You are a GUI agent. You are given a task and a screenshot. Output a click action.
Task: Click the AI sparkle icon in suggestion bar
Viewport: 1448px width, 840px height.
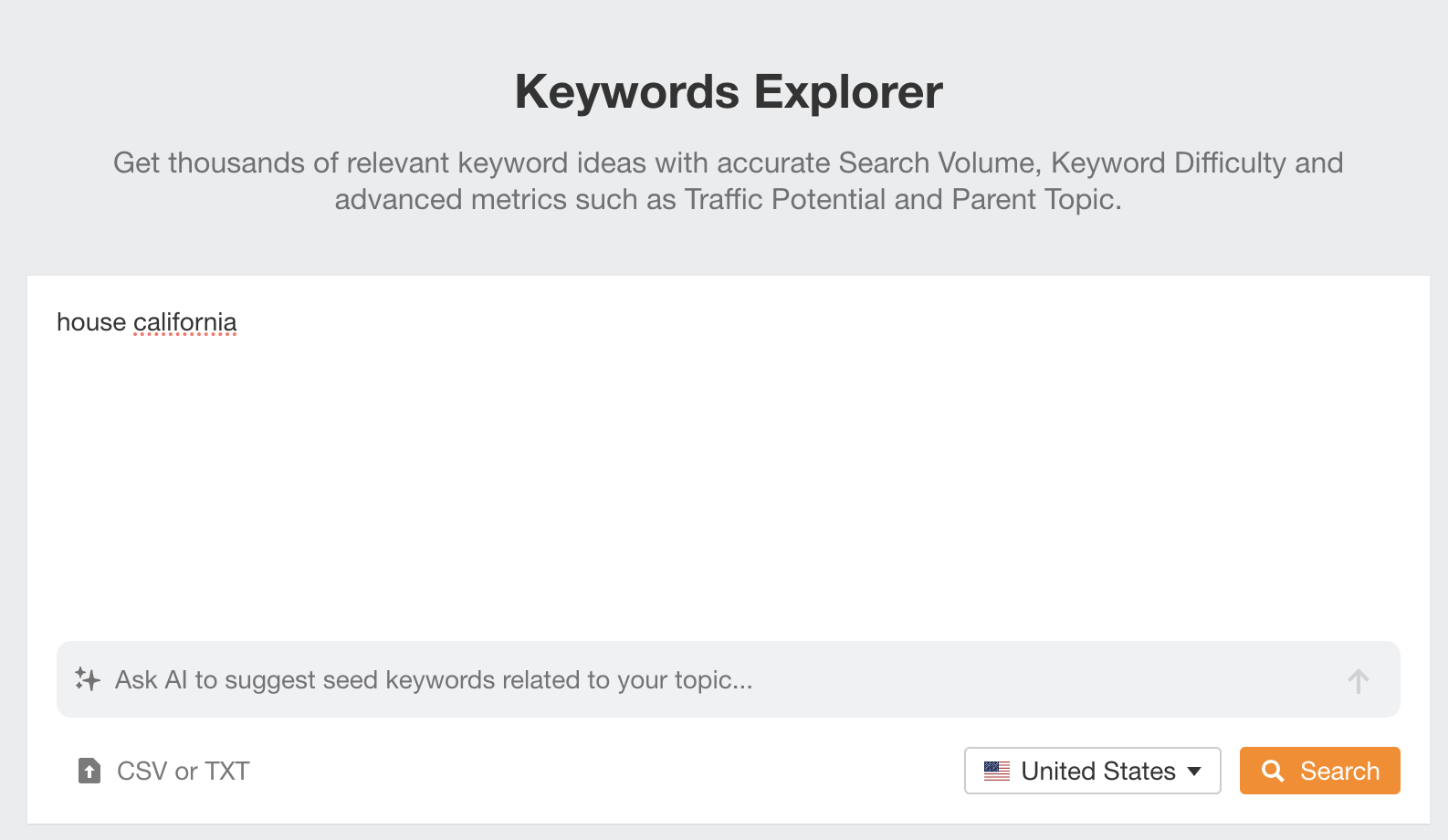(87, 679)
